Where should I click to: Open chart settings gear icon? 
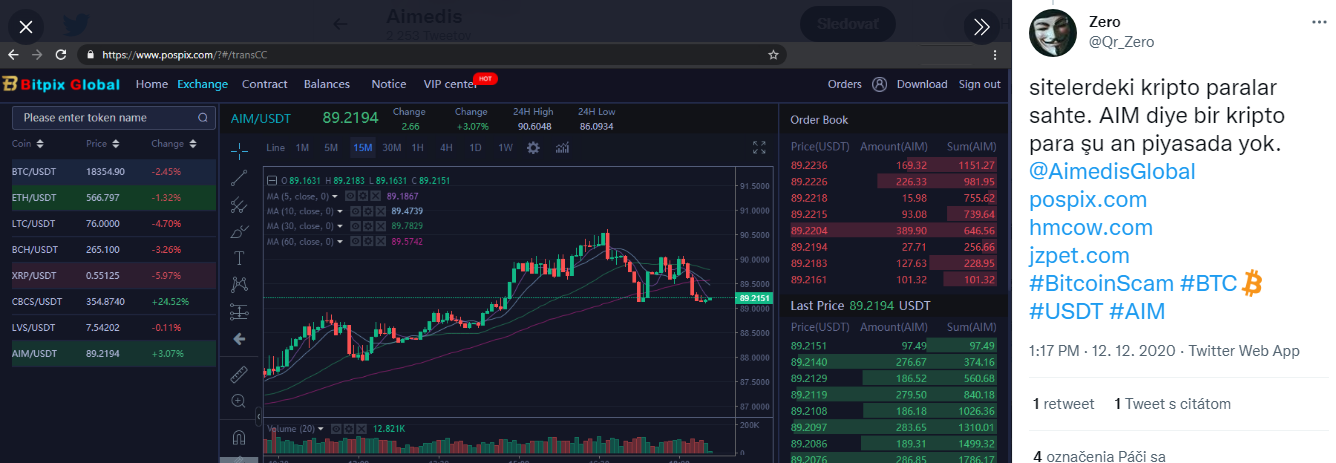[x=533, y=147]
